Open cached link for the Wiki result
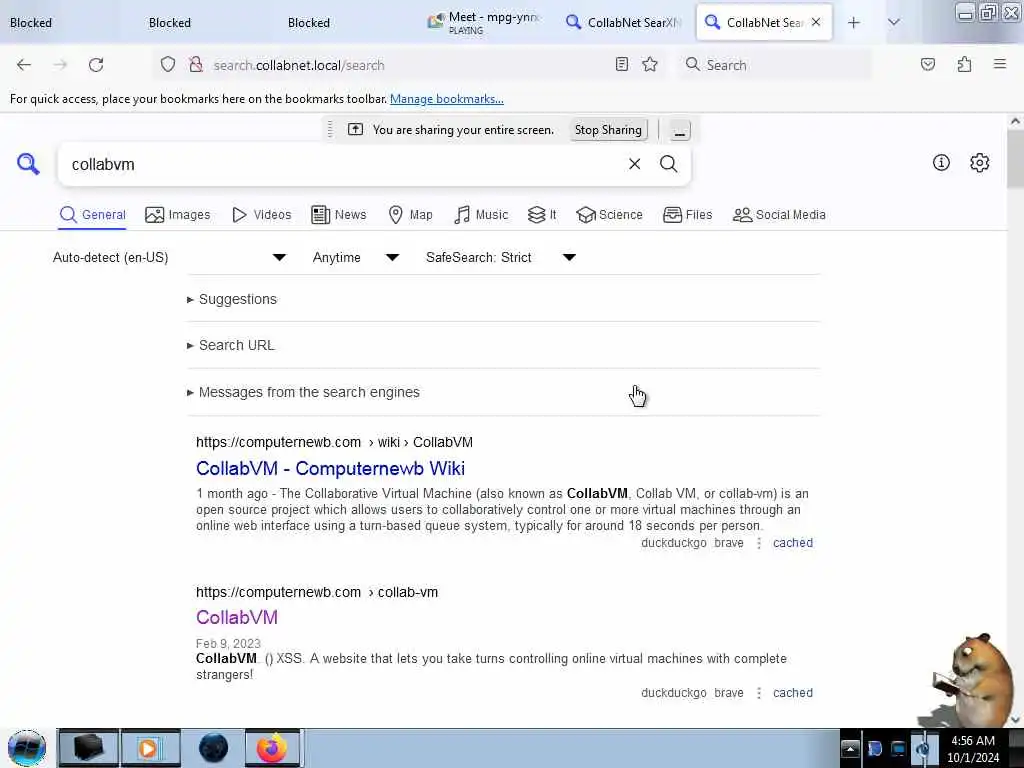Viewport: 1024px width, 768px height. click(x=793, y=543)
